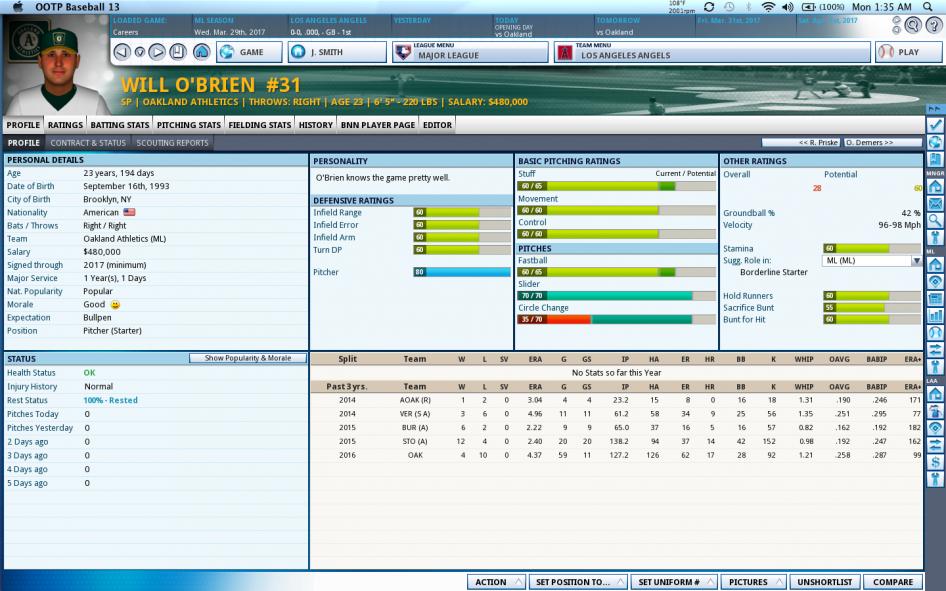The width and height of the screenshot is (946, 591).
Task: Open Spotlight search in the macOS menu bar
Action: click(928, 7)
